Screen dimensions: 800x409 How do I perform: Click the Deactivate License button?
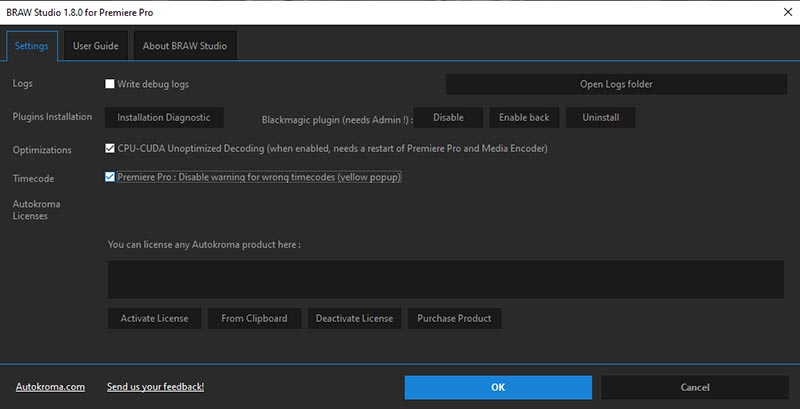[x=355, y=318]
